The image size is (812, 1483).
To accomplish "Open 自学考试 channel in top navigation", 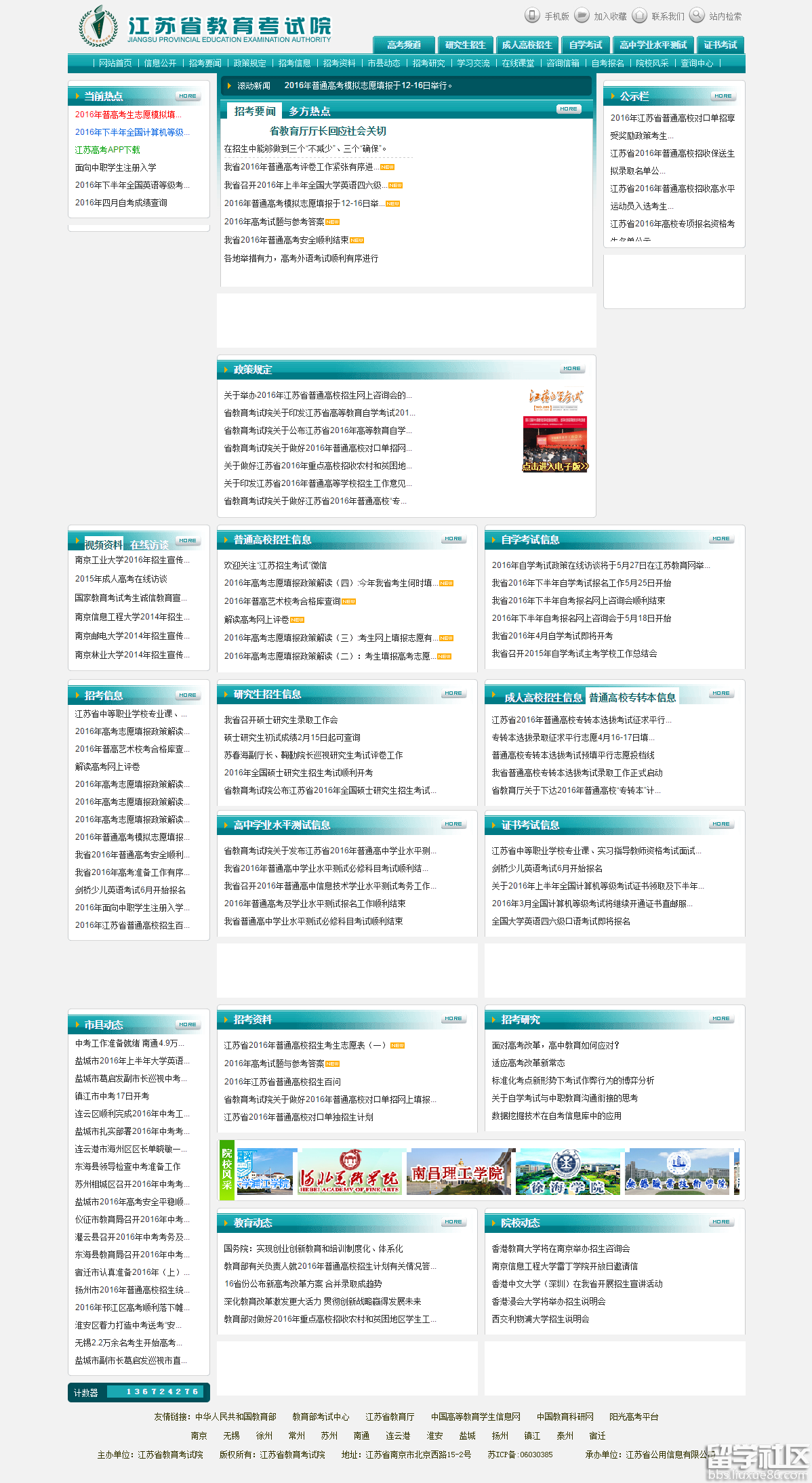I will (x=586, y=45).
